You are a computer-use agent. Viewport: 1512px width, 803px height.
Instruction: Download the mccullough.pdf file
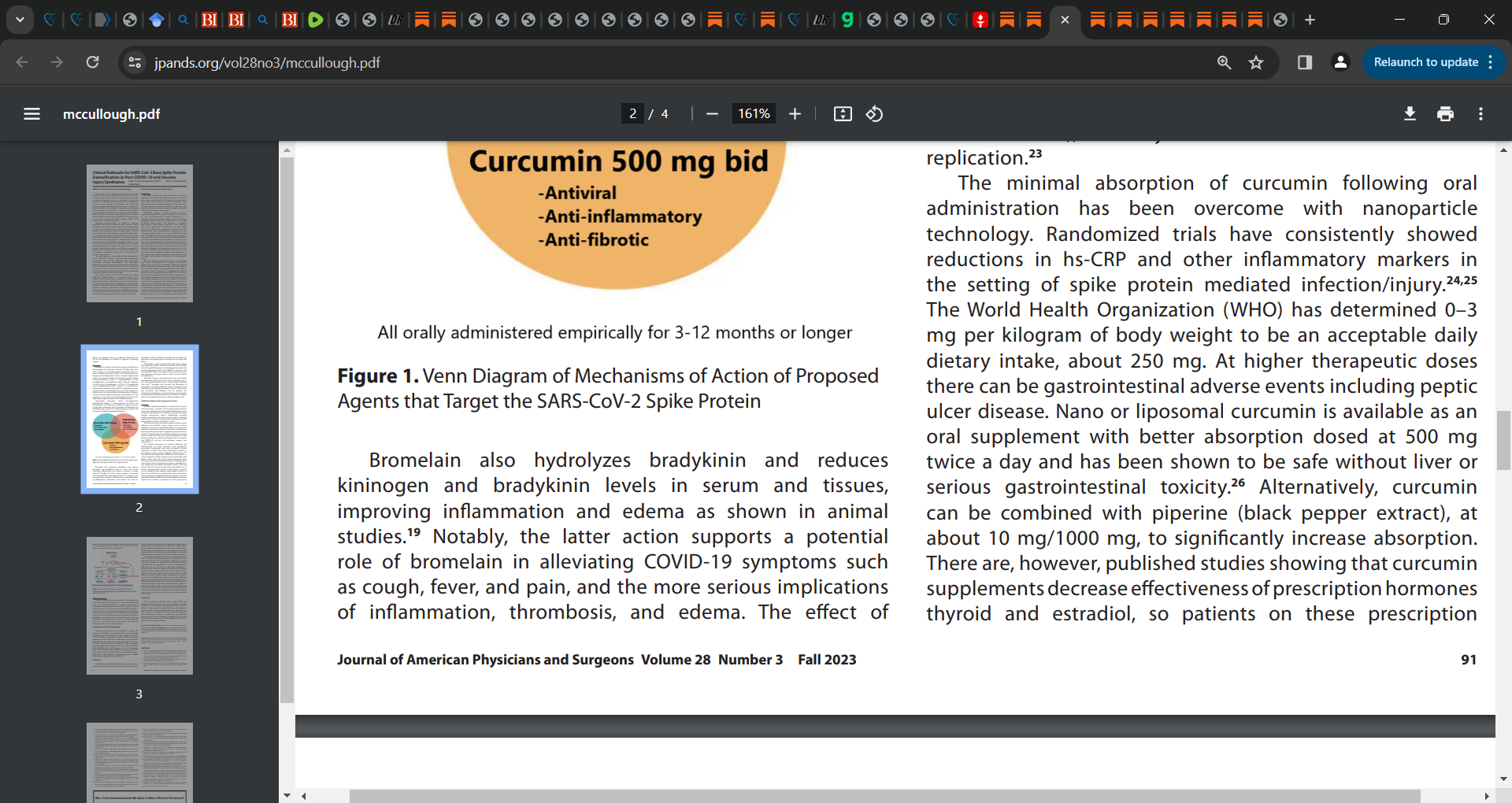tap(1410, 114)
